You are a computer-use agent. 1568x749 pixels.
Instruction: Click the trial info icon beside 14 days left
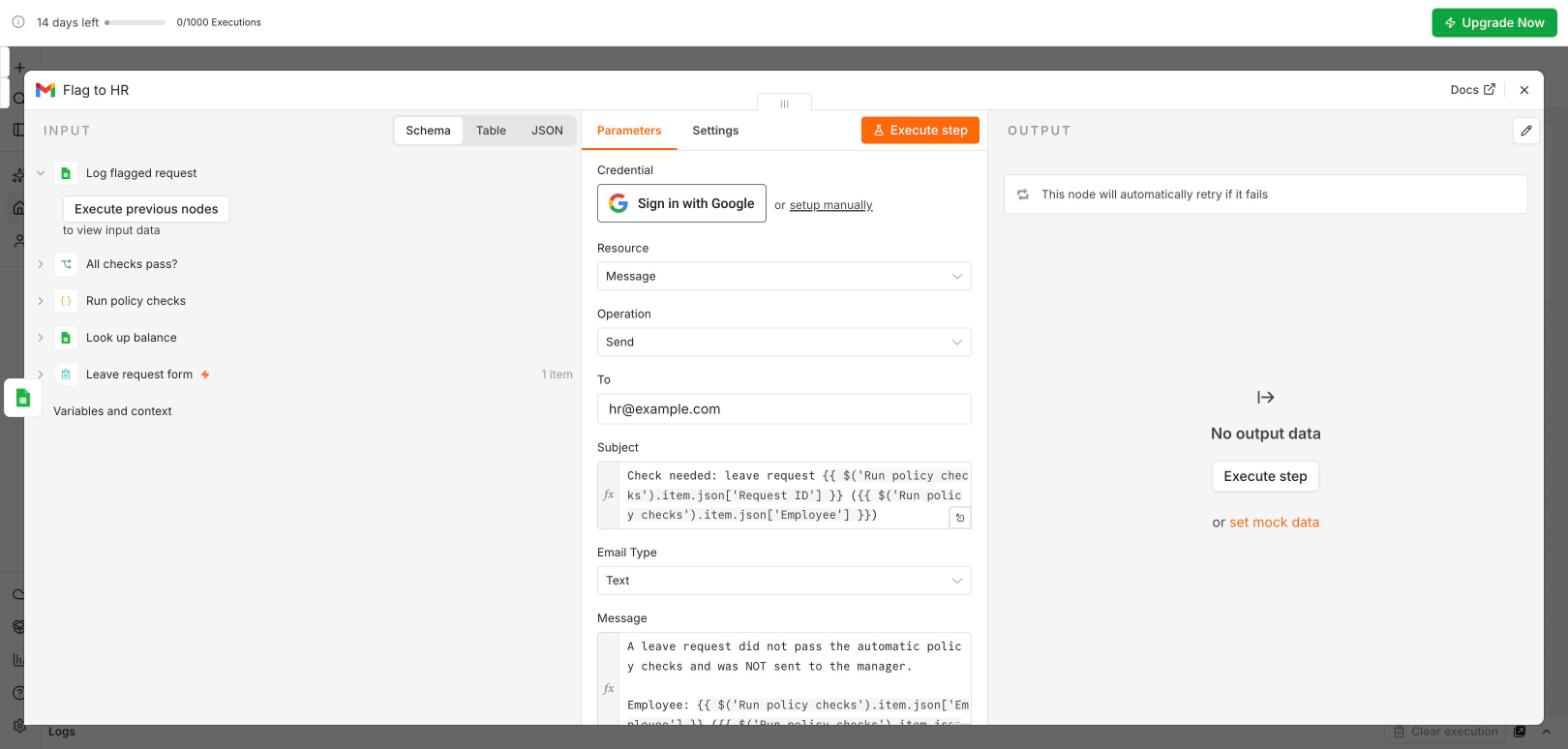tap(18, 22)
